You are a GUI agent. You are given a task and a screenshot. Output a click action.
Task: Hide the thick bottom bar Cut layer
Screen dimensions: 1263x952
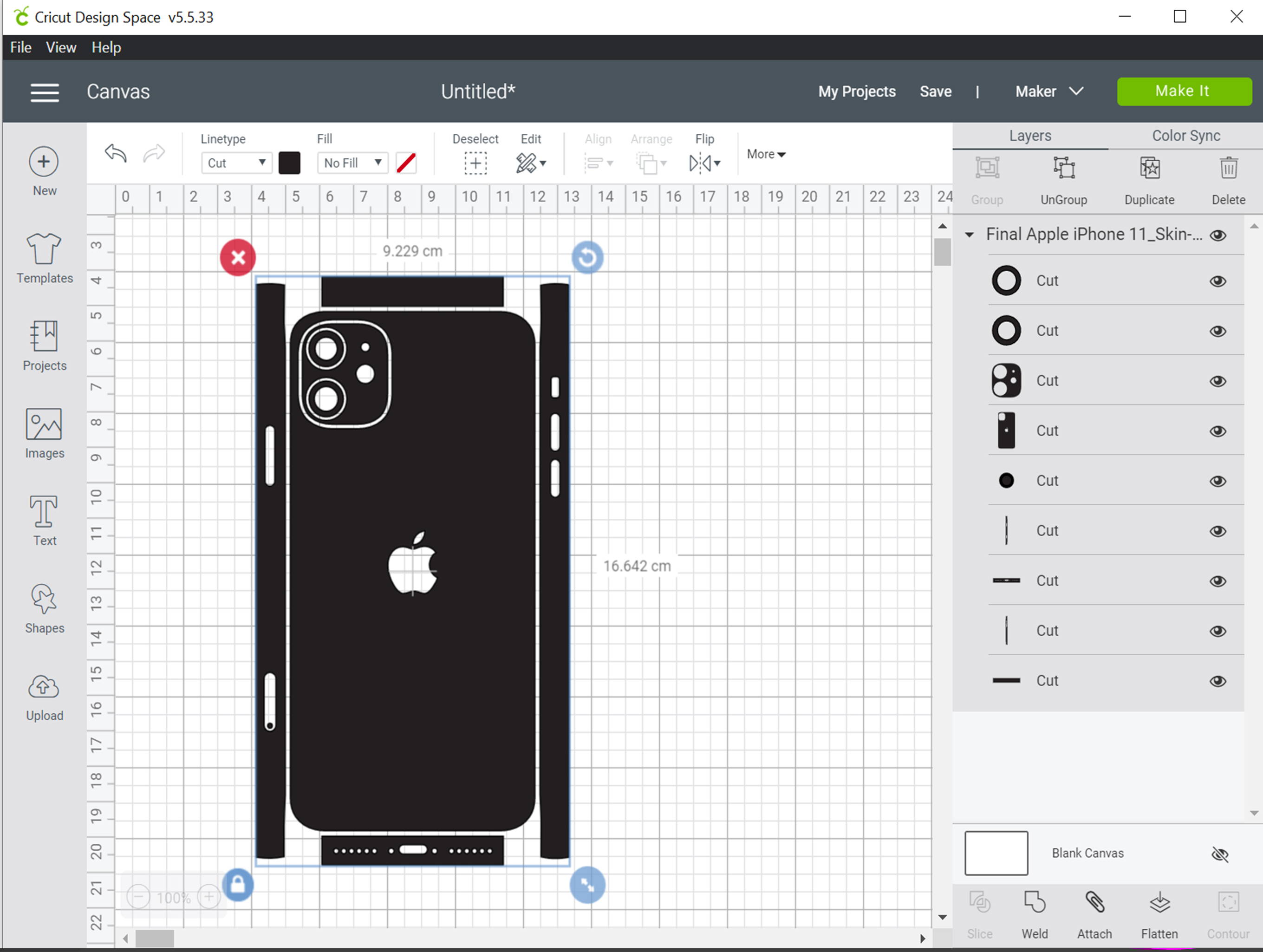(1218, 681)
